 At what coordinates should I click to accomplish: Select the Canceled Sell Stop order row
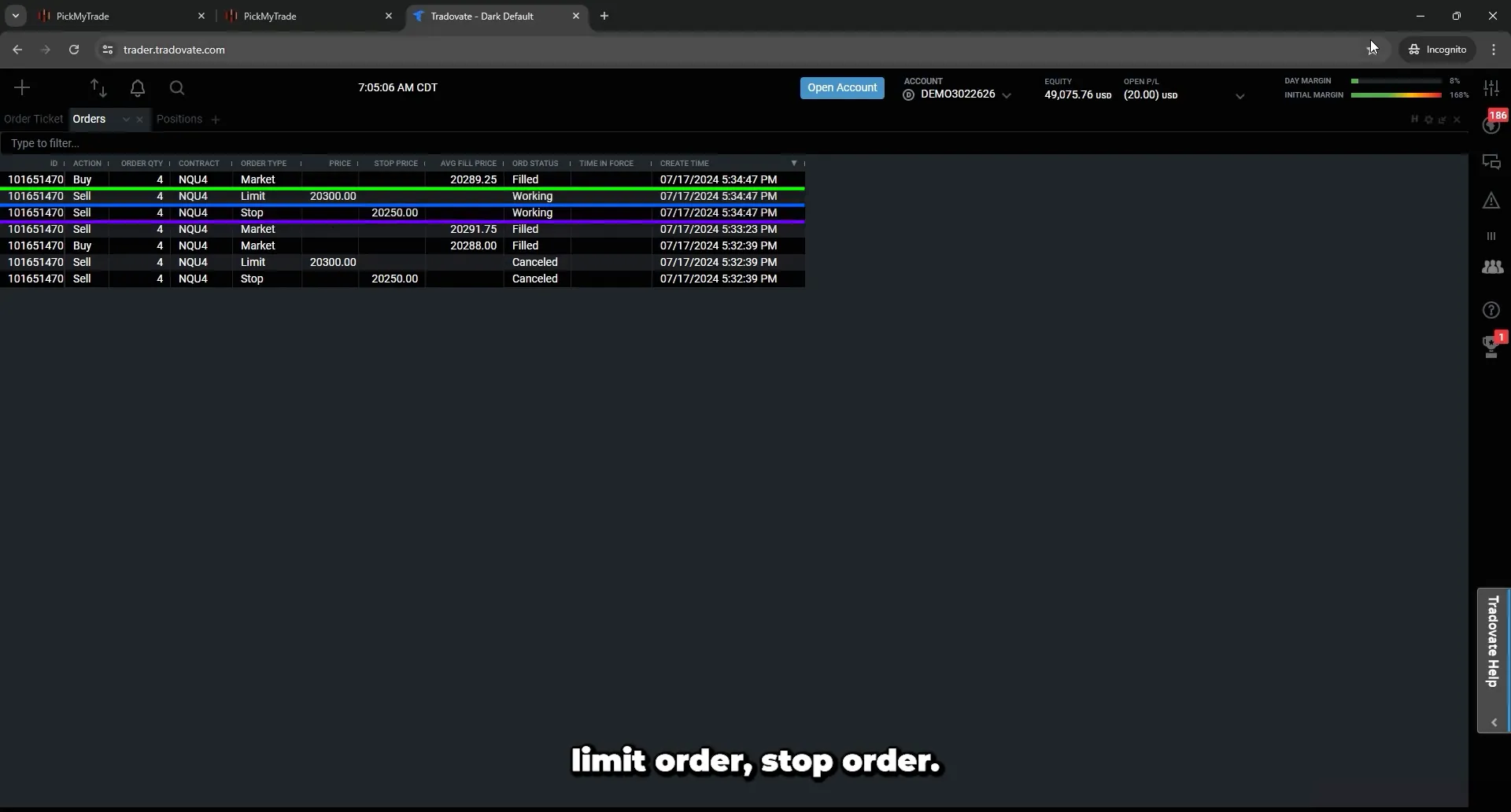[x=402, y=279]
